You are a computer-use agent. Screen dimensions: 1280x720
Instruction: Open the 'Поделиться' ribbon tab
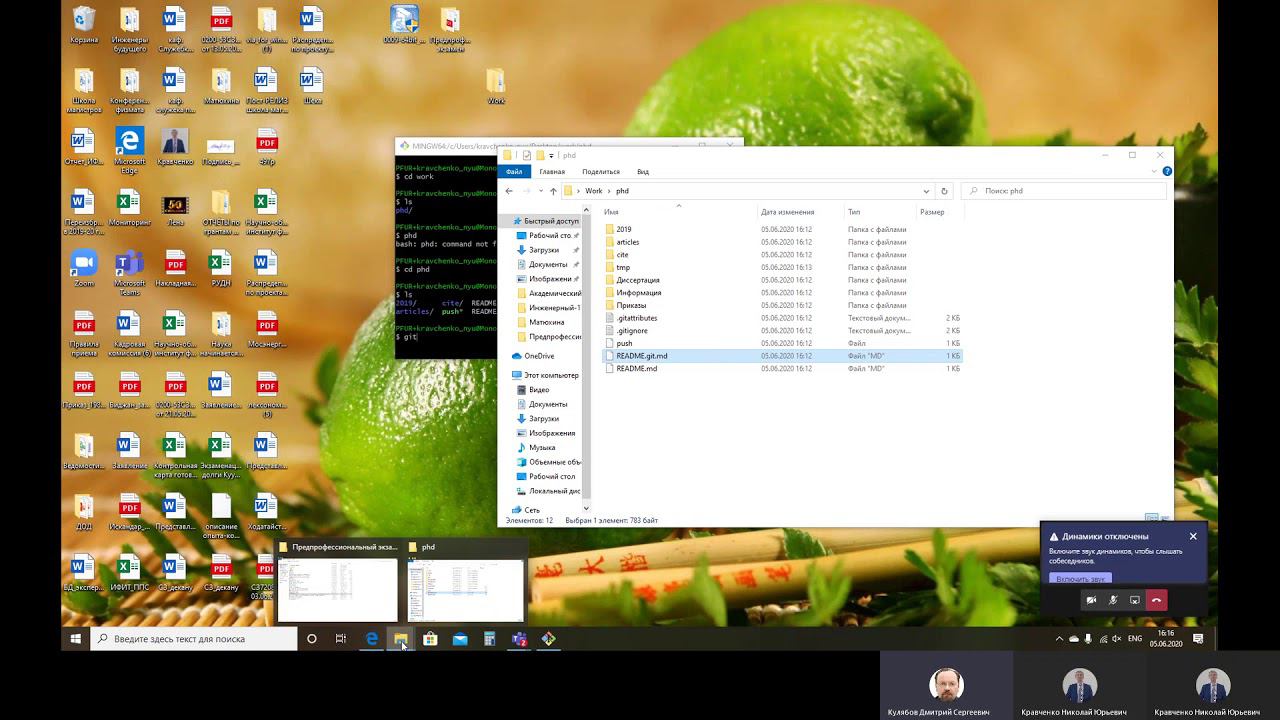(x=601, y=172)
